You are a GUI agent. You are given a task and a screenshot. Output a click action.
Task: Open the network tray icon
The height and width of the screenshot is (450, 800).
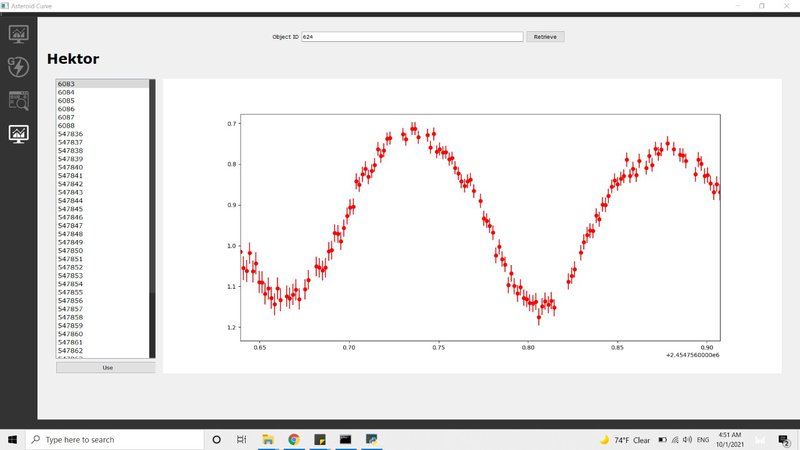pyautogui.click(x=675, y=439)
